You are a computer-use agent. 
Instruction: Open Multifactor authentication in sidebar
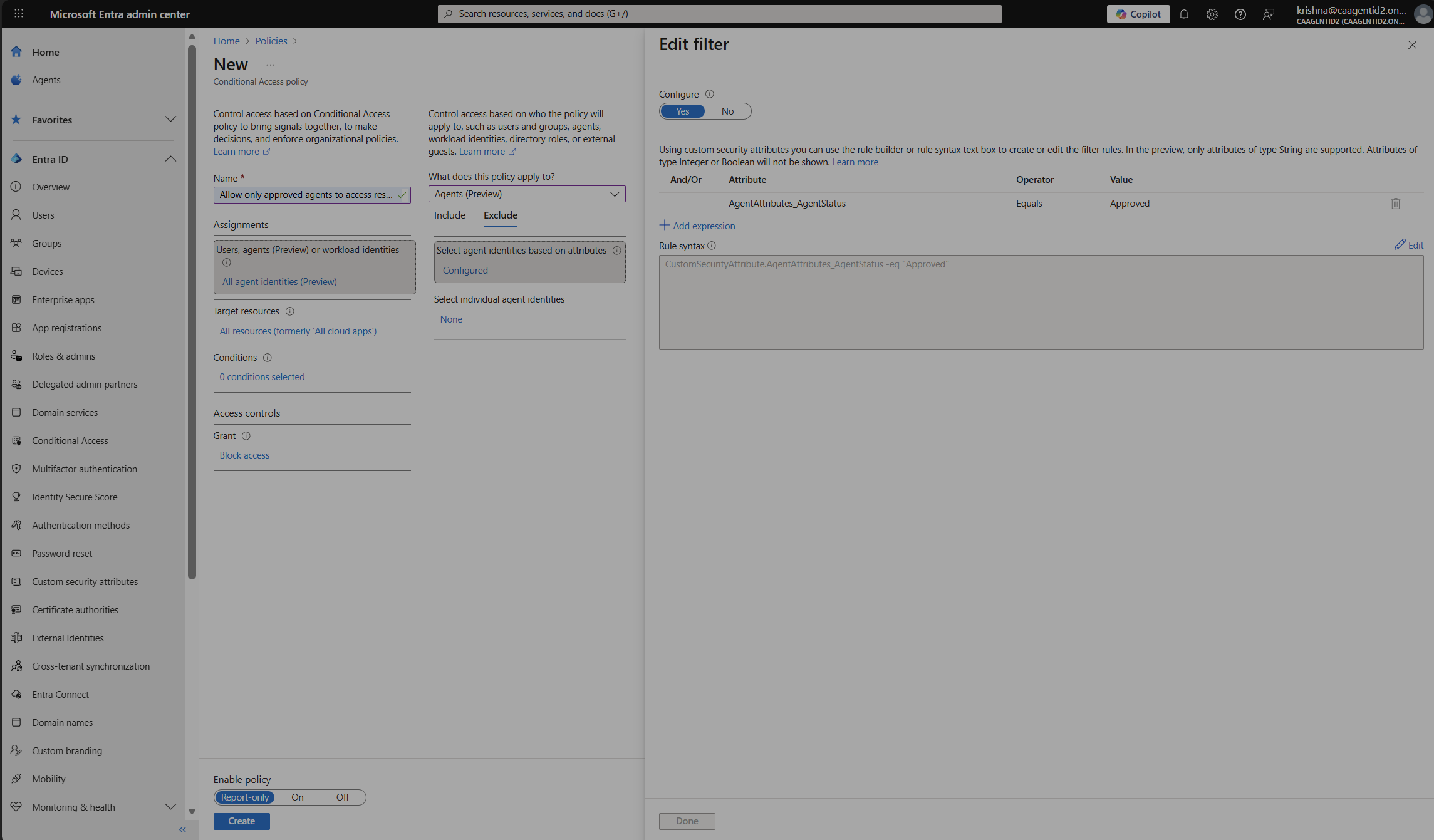click(x=84, y=469)
